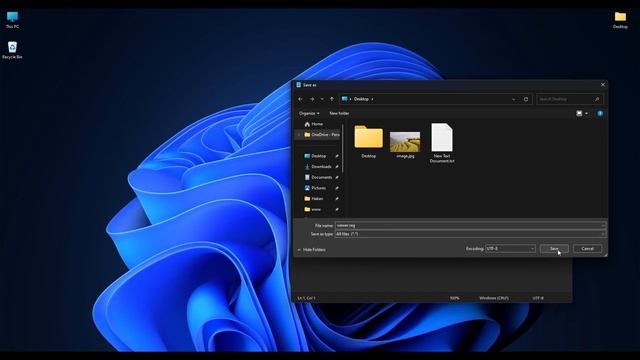640x360 pixels.
Task: Expand the OneDrive tree node
Action: 299,135
